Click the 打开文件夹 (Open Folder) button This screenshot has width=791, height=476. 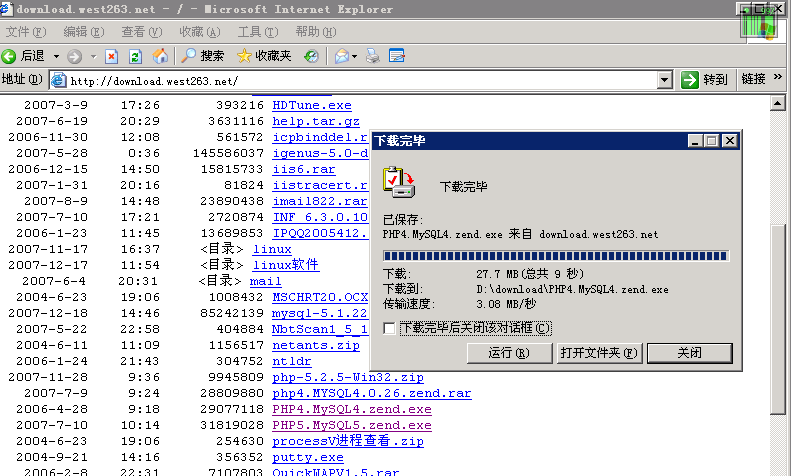click(598, 353)
